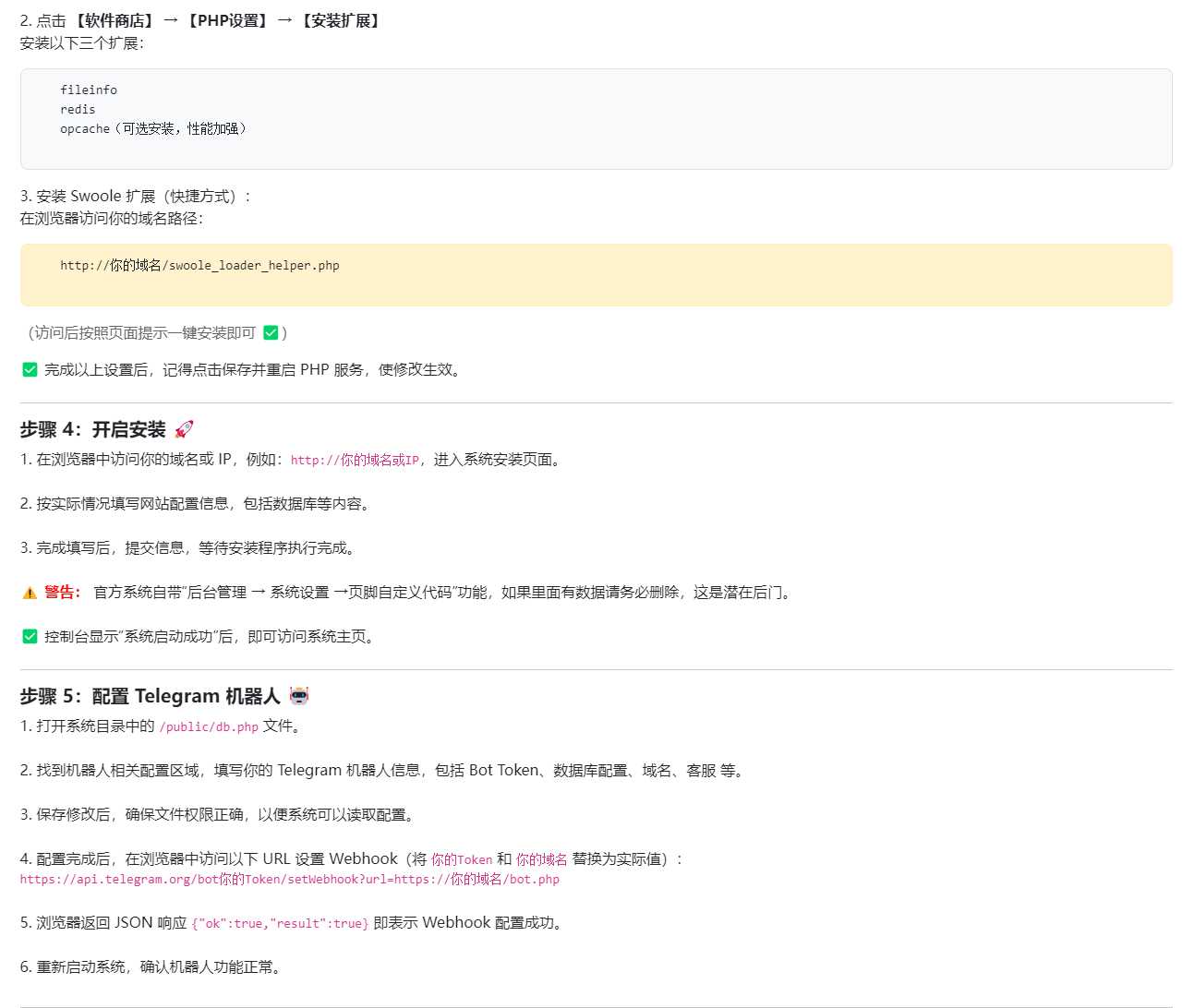Click the 你的Token placeholder code
Viewport: 1194px width, 1008px height.
point(462,859)
